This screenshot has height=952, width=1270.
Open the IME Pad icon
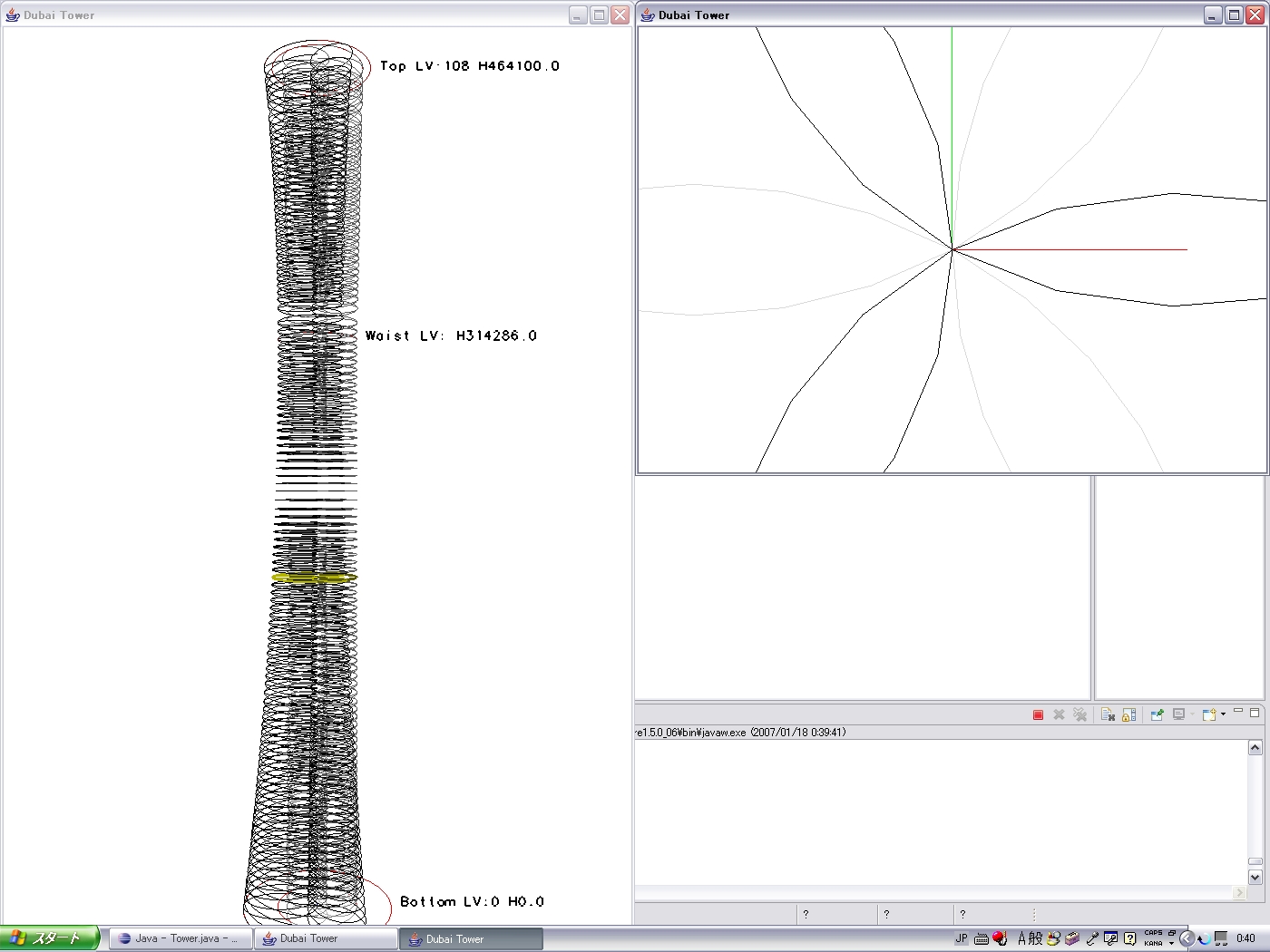pos(1053,938)
